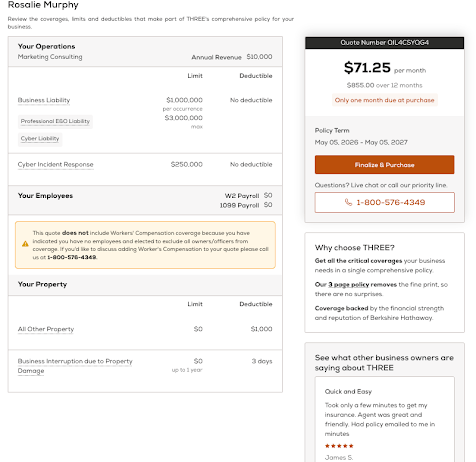Open the Professional E&O Liability tag
476x462 pixels.
55,121
